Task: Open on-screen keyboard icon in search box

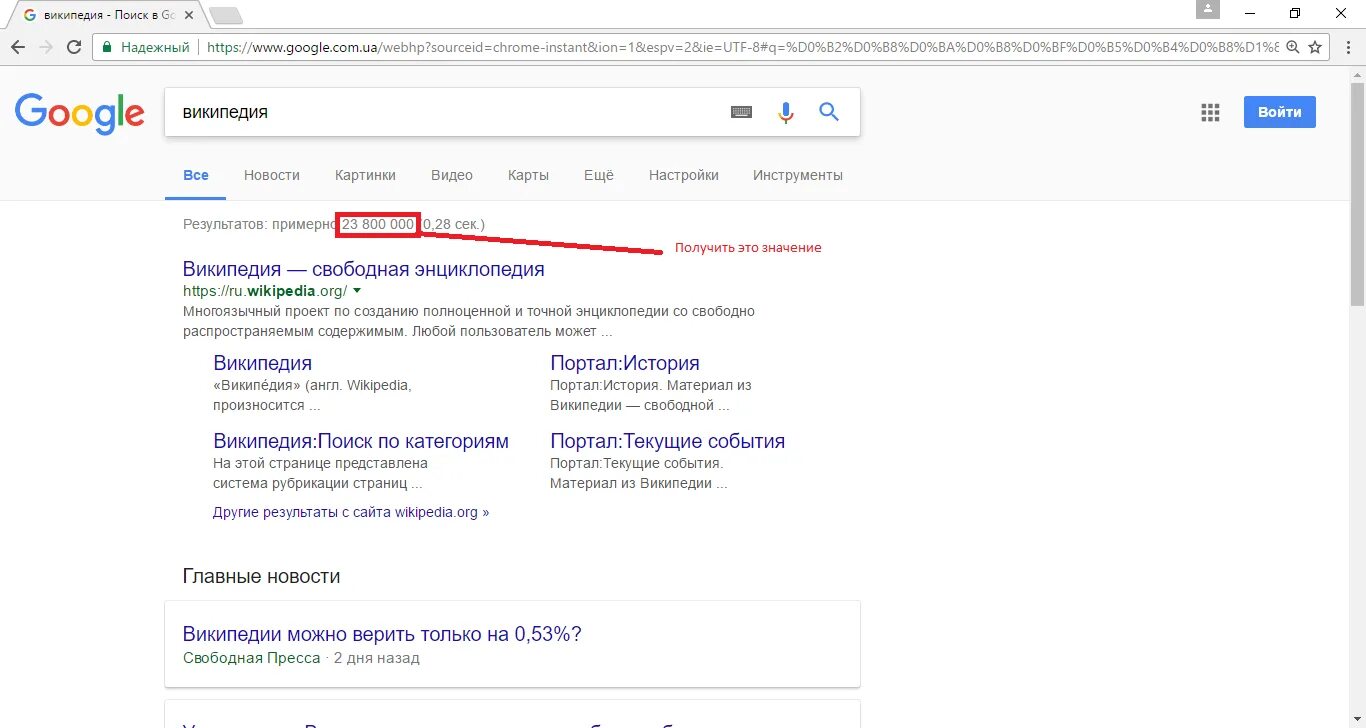Action: [741, 113]
